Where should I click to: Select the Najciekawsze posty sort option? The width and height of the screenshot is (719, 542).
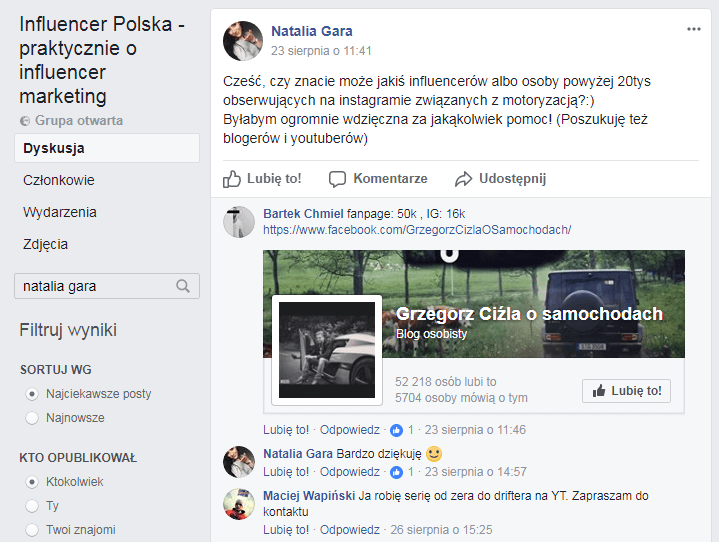(x=32, y=394)
